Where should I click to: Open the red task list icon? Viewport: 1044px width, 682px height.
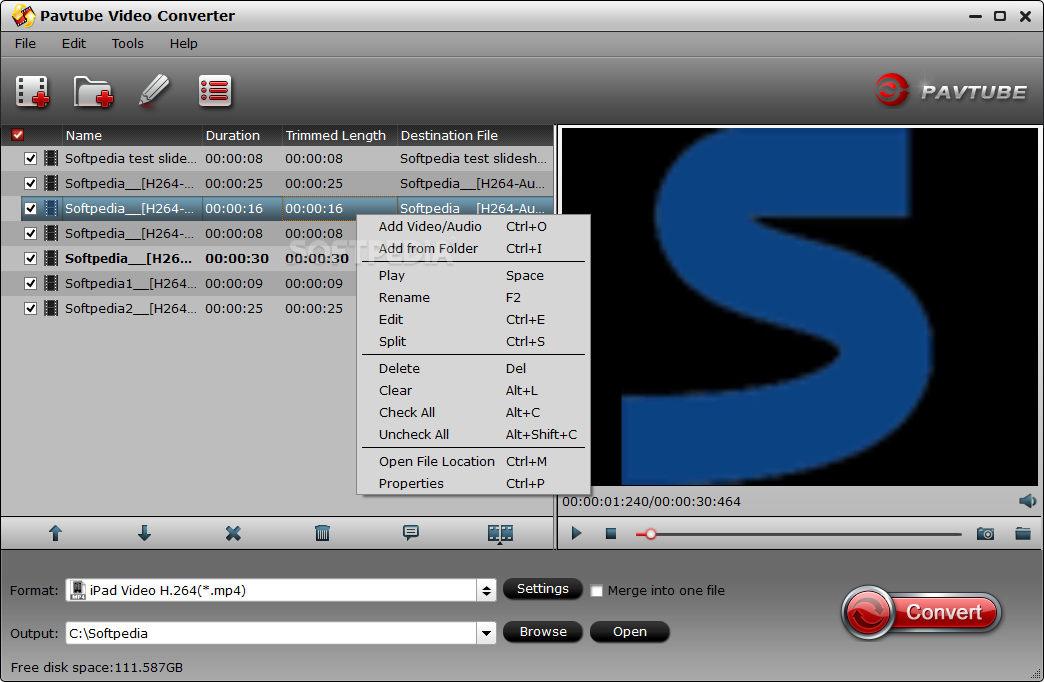[214, 91]
